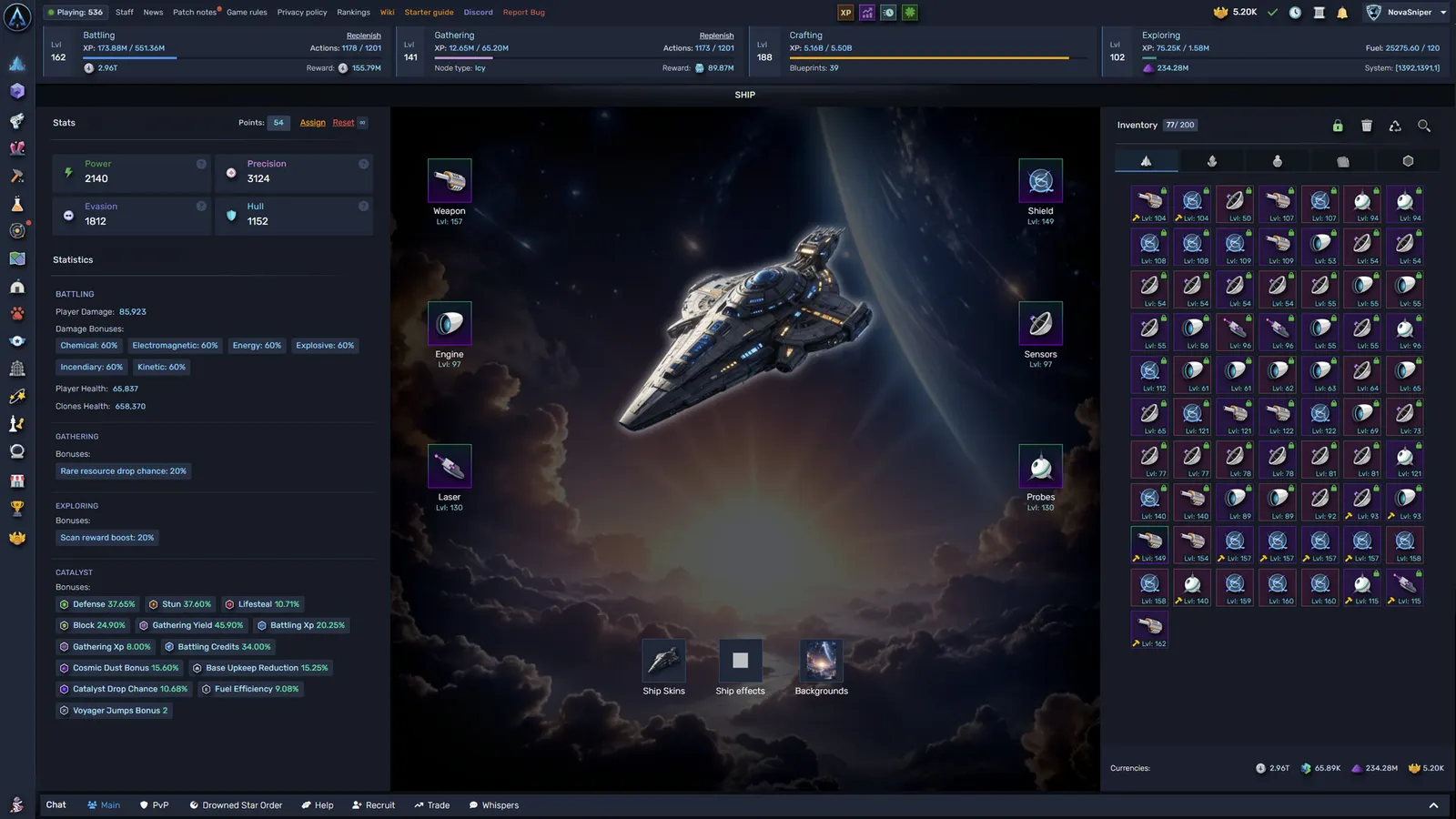Switch to crystal resources inventory tab
This screenshot has height=819, width=1456.
[1212, 161]
